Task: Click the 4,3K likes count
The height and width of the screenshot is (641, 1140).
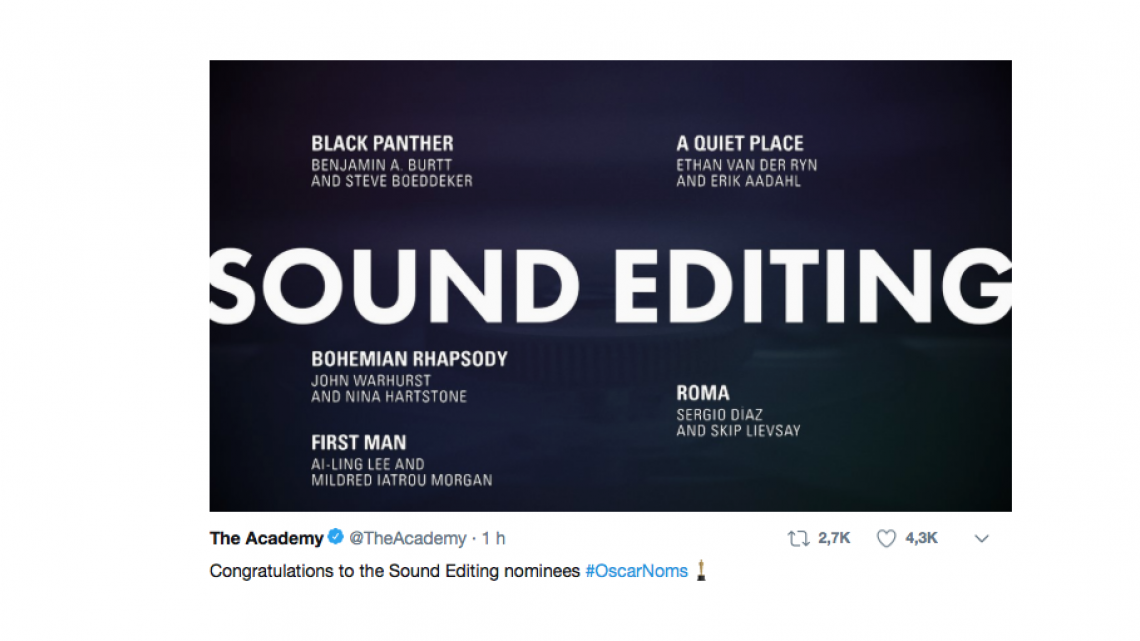Action: coord(922,539)
